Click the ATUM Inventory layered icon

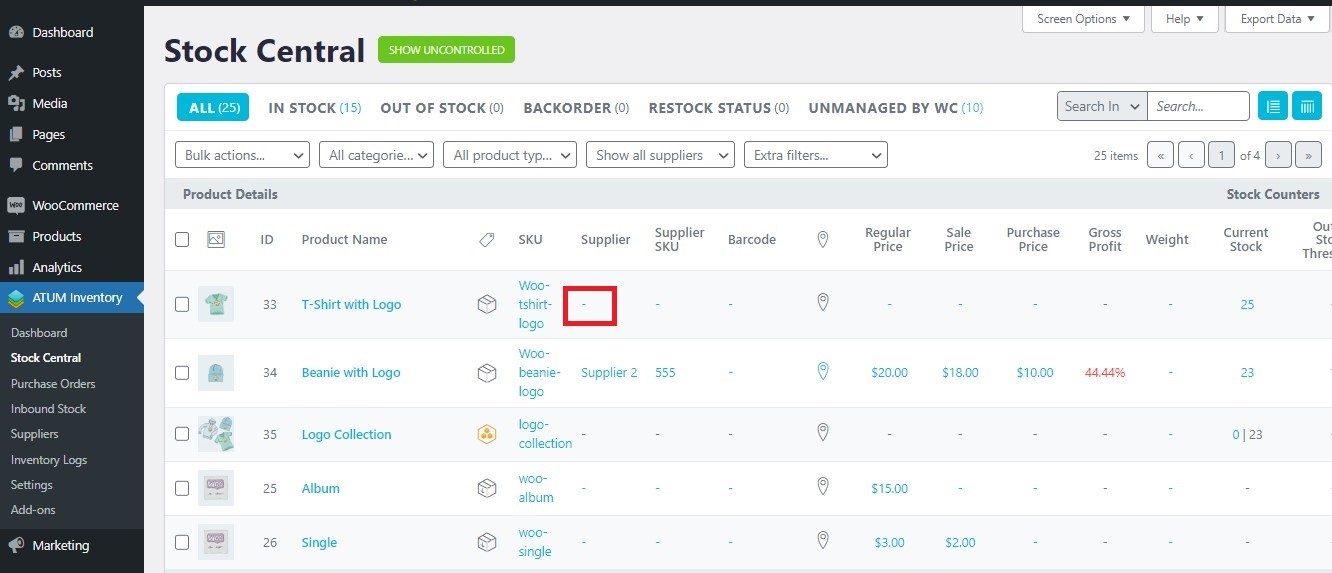tap(16, 297)
